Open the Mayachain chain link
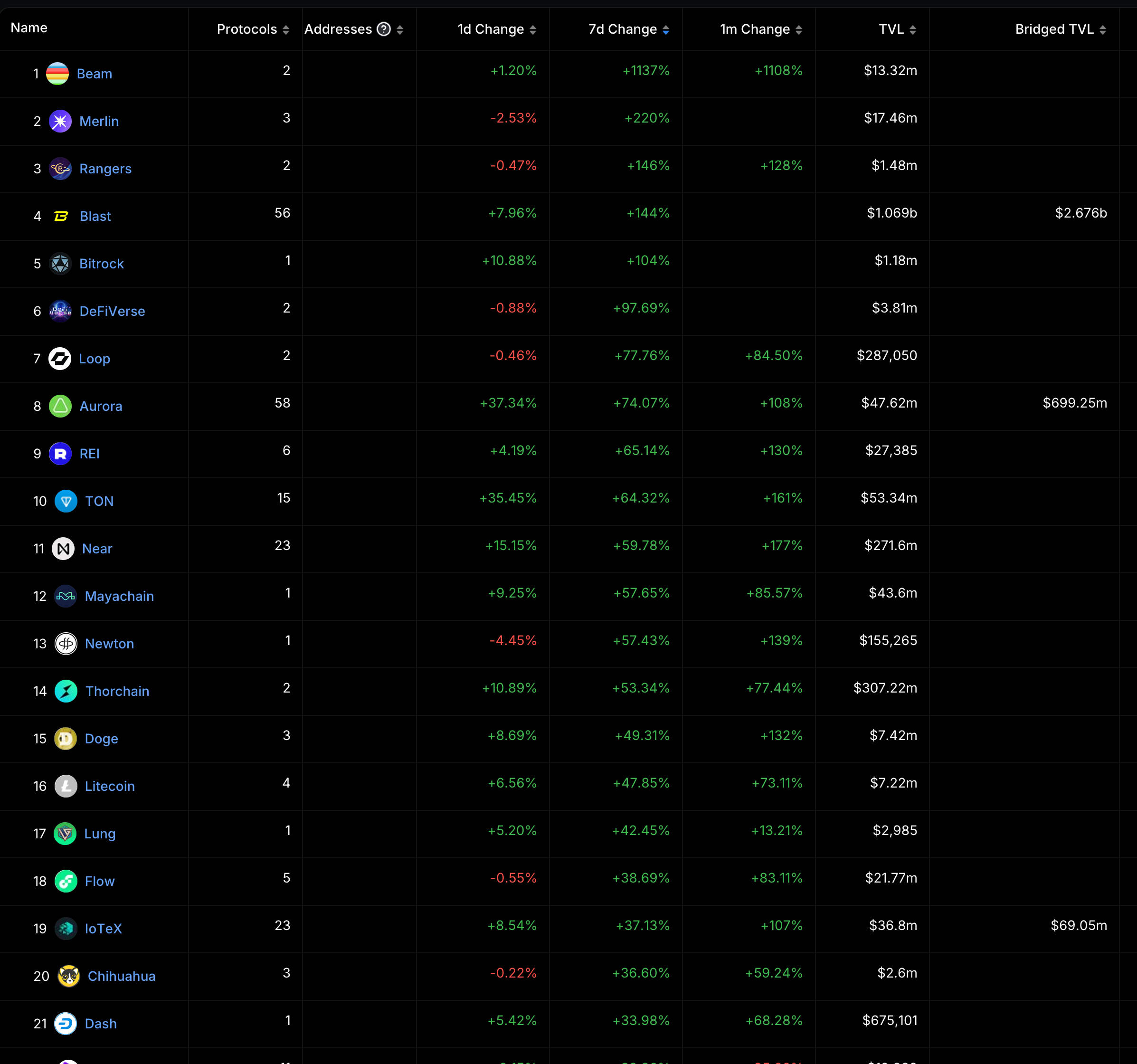 [x=119, y=596]
